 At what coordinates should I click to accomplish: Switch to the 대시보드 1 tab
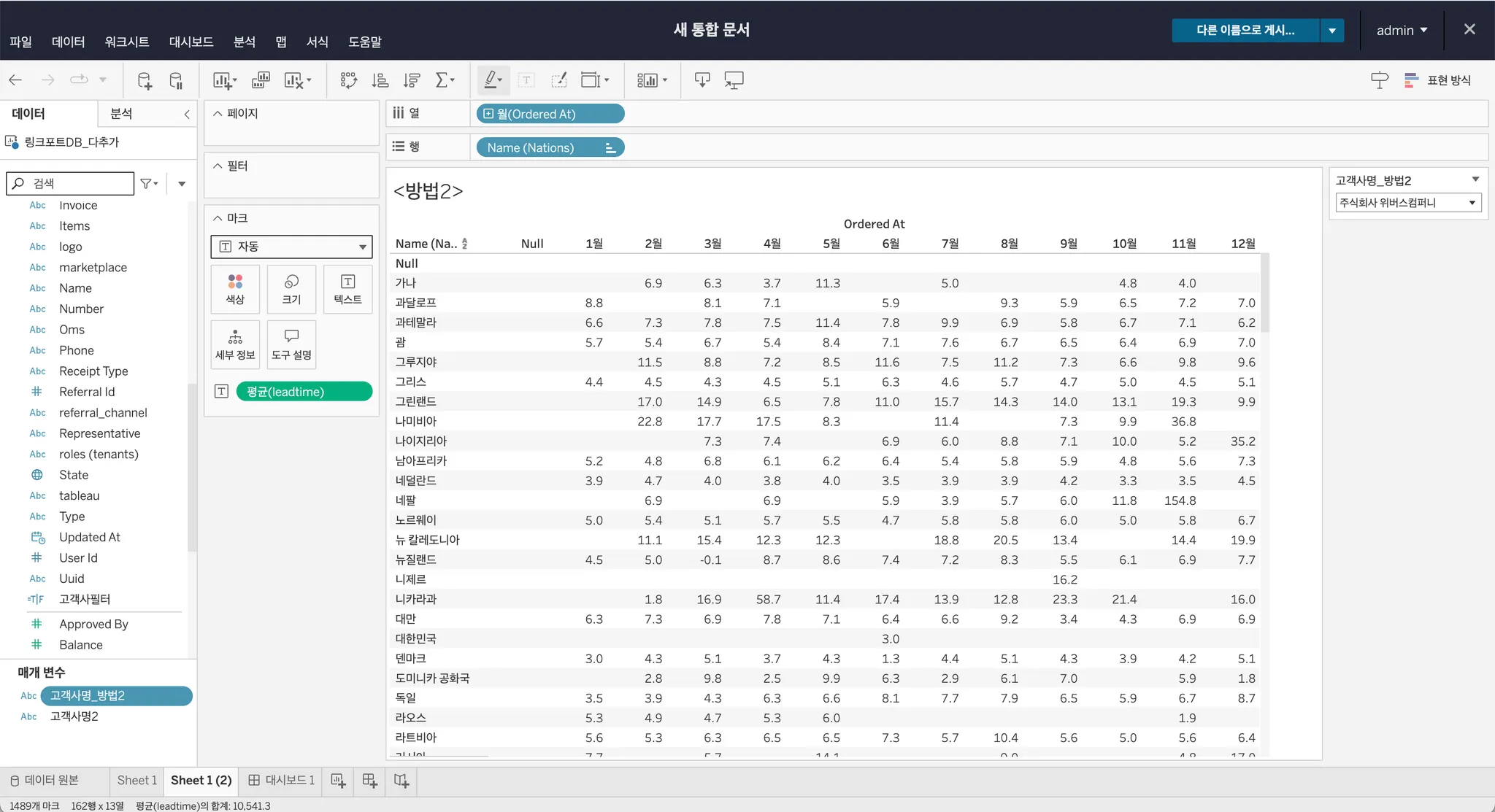tap(282, 781)
